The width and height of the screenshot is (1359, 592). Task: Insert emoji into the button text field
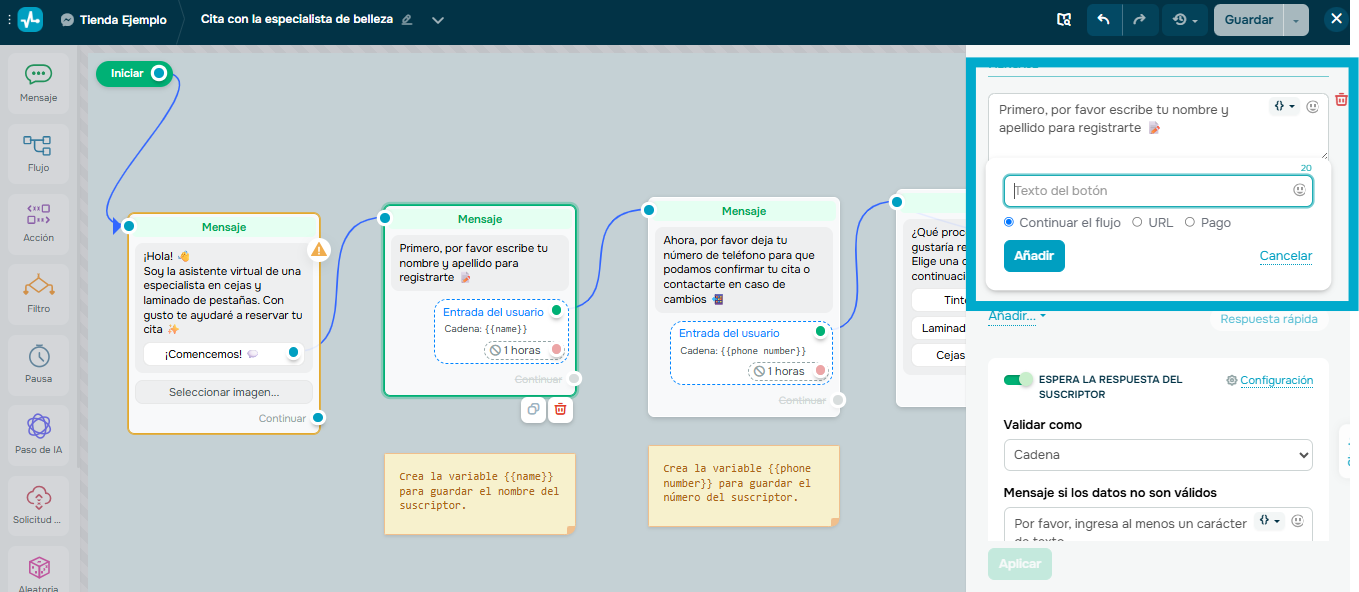point(1299,189)
